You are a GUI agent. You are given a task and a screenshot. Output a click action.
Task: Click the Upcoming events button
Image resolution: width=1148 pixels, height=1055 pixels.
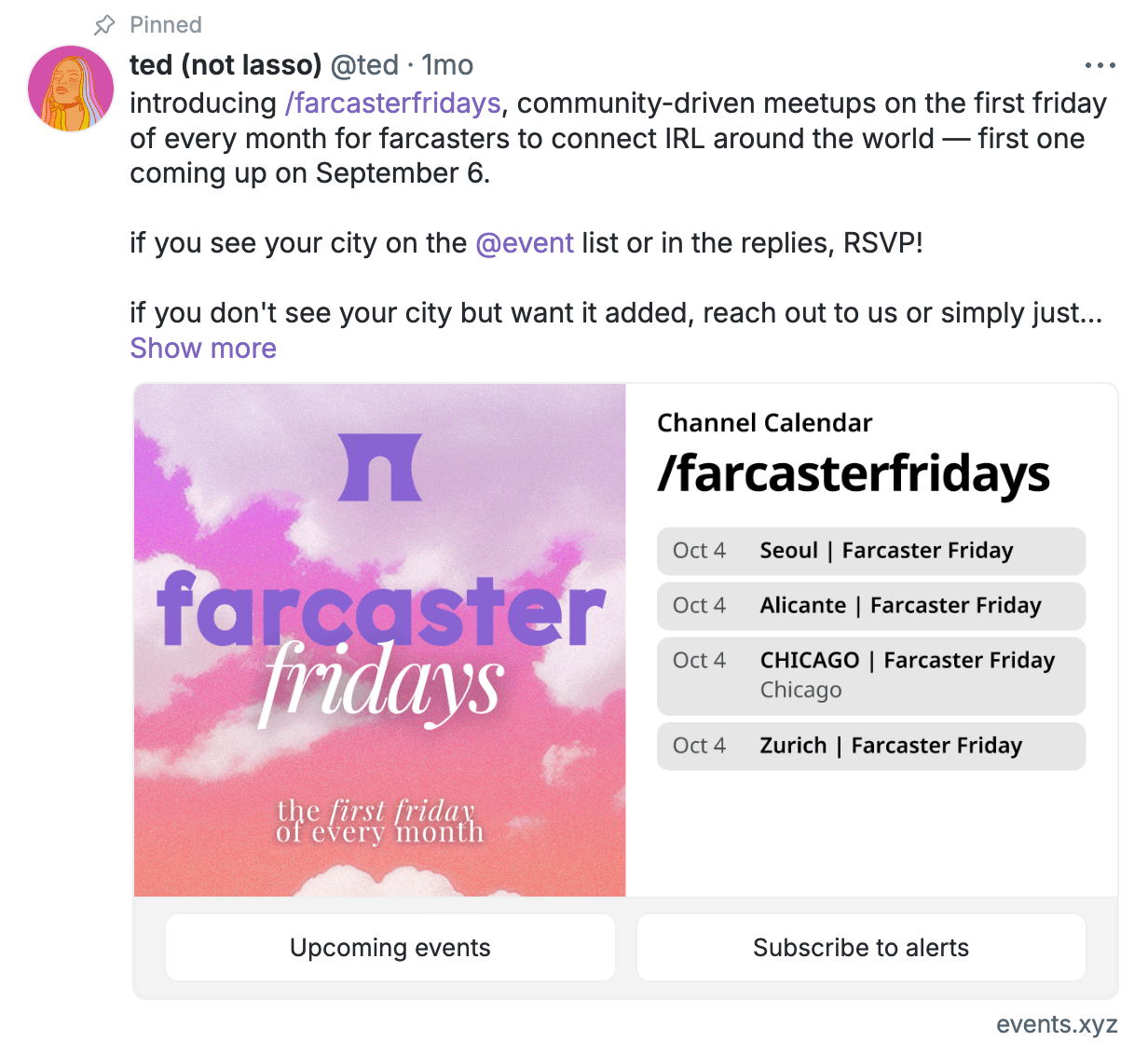click(390, 947)
